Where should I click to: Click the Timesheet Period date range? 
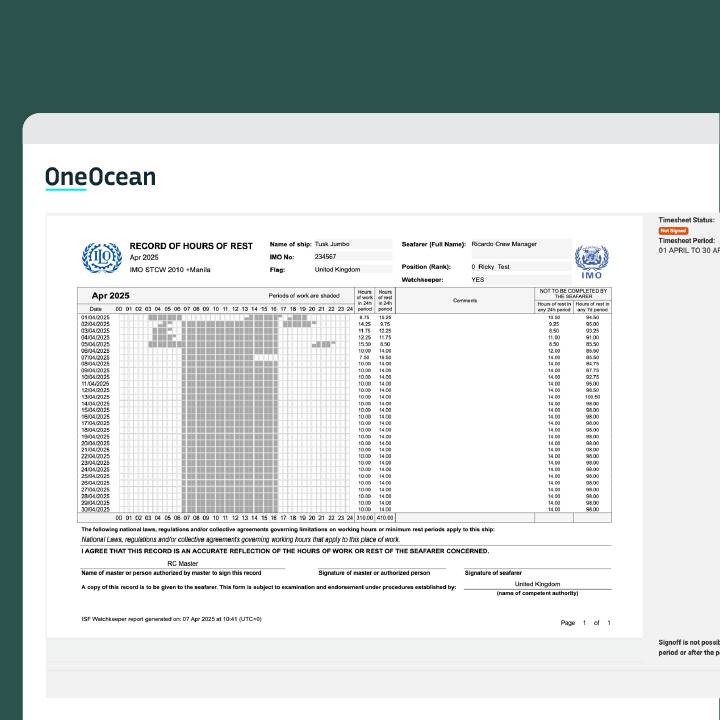(688, 250)
